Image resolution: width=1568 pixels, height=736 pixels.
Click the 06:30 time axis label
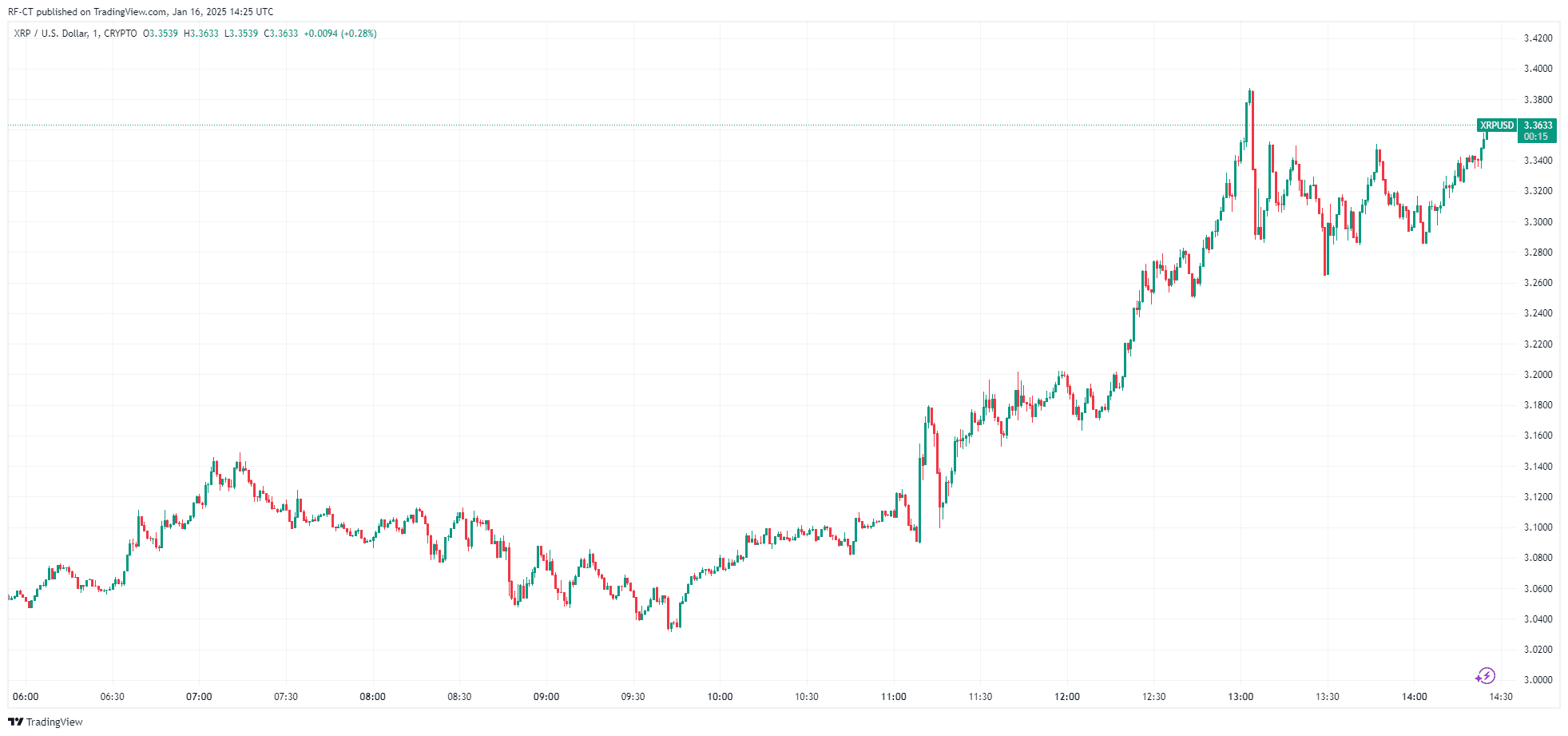pyautogui.click(x=113, y=697)
